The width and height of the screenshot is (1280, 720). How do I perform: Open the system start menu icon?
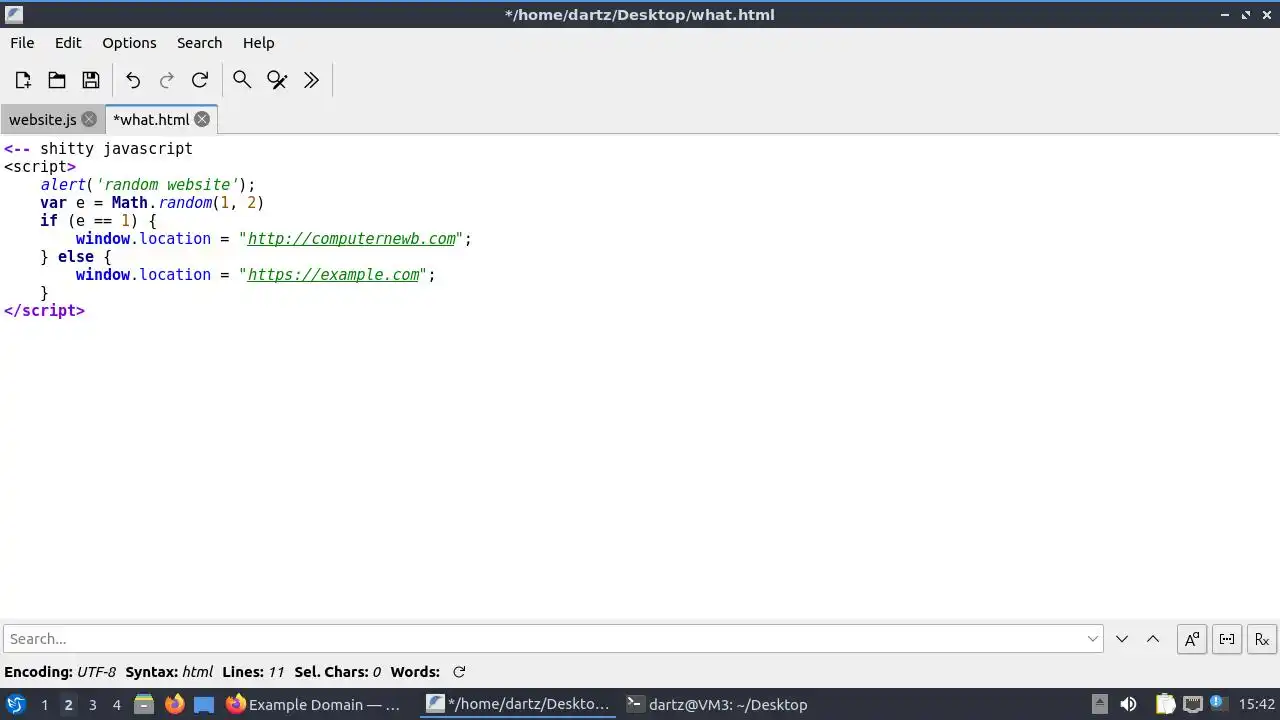pyautogui.click(x=16, y=704)
